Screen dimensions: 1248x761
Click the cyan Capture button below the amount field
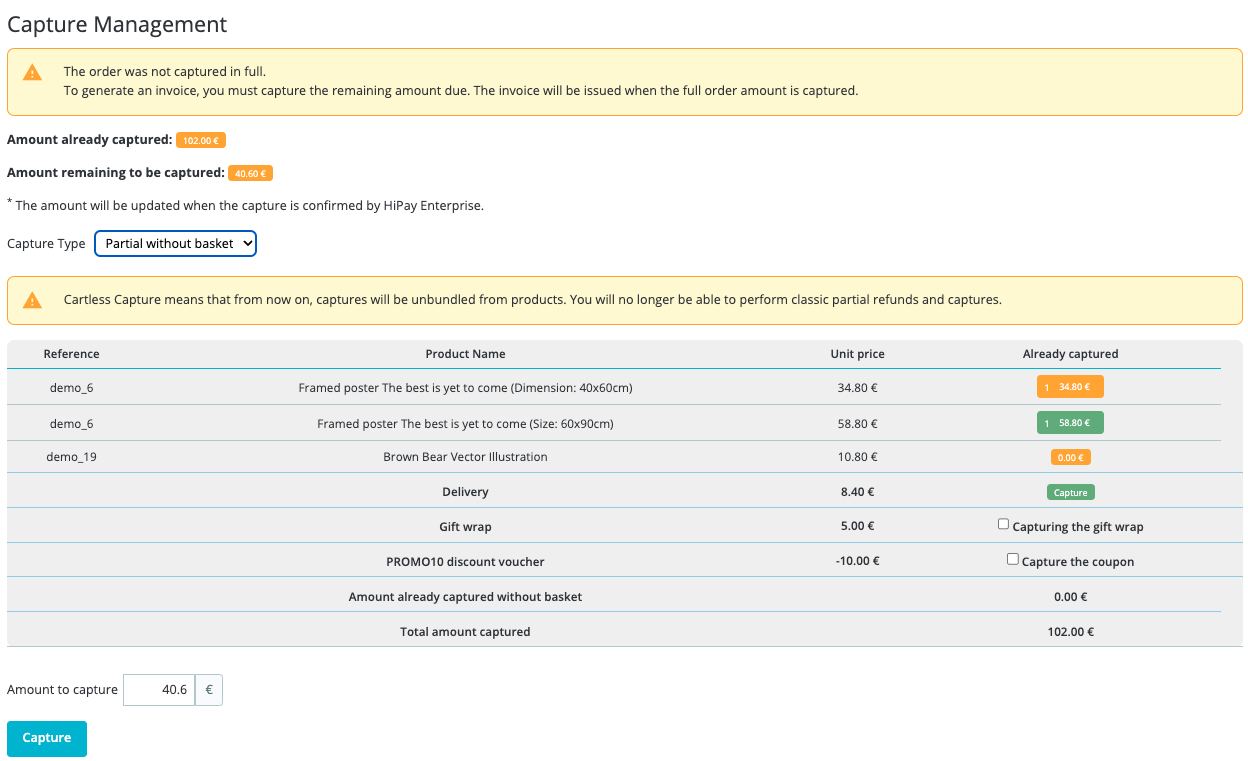click(x=47, y=738)
